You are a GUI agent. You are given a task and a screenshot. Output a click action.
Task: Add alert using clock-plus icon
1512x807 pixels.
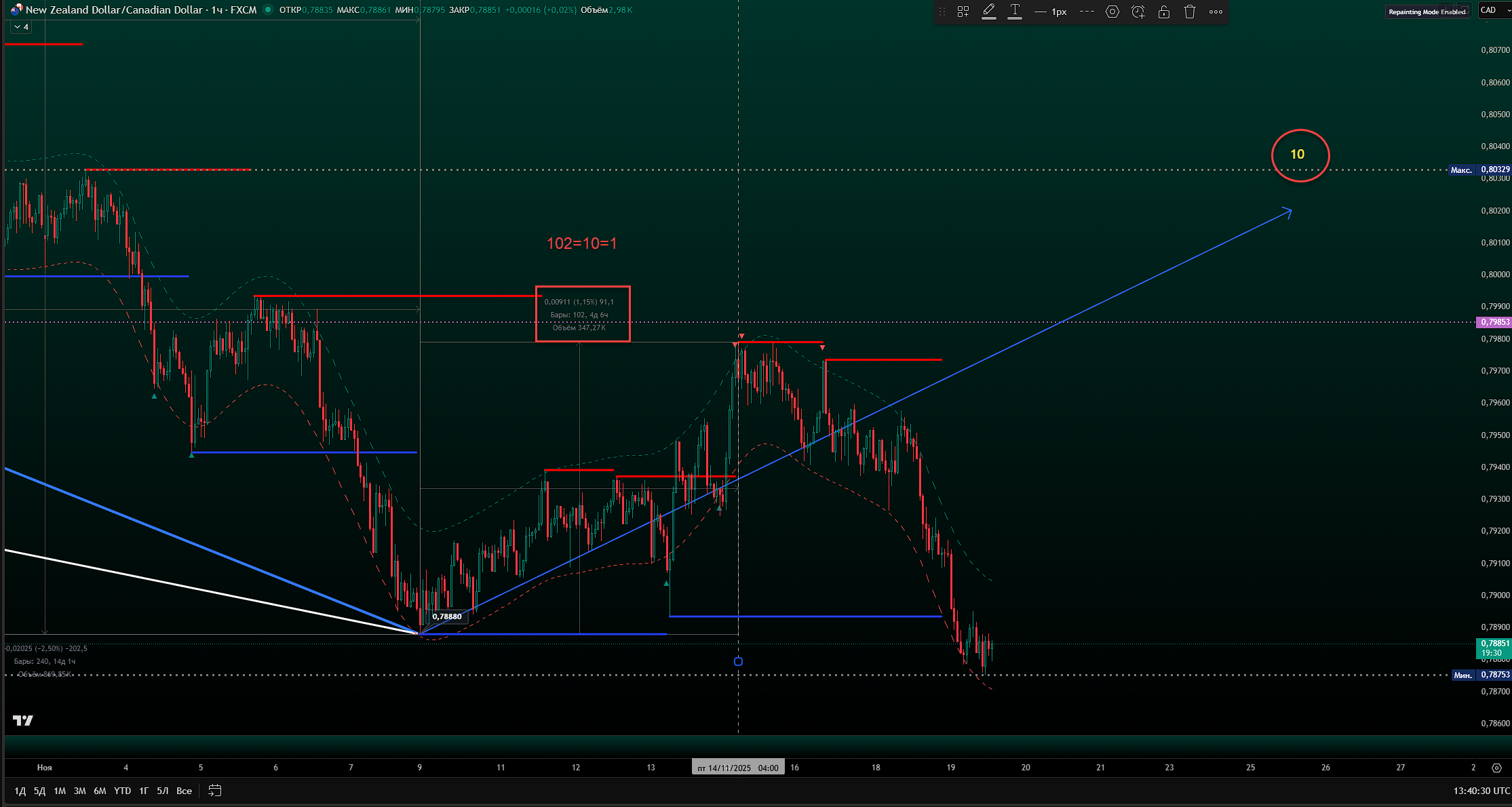[x=1138, y=12]
